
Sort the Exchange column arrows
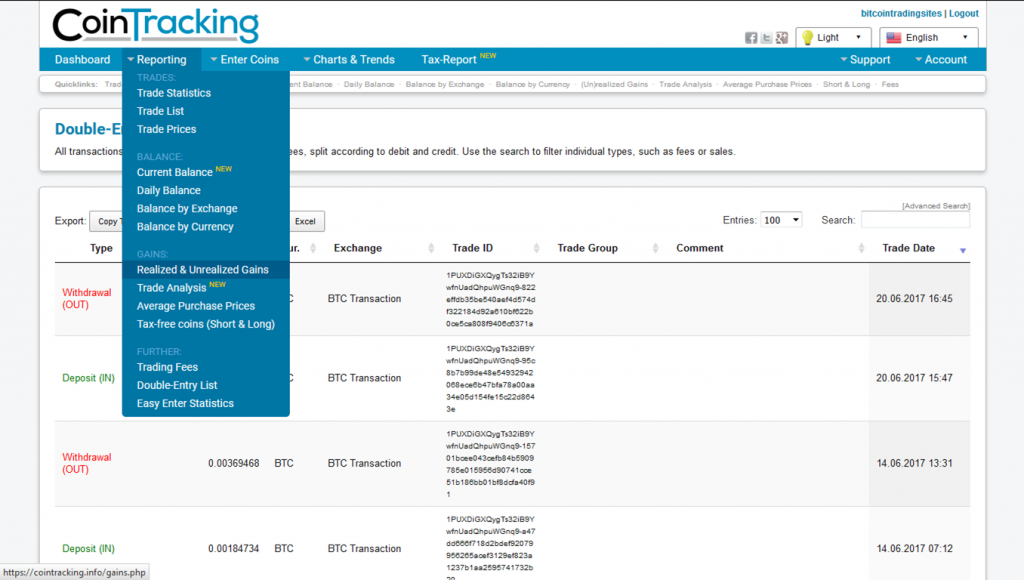[x=431, y=248]
